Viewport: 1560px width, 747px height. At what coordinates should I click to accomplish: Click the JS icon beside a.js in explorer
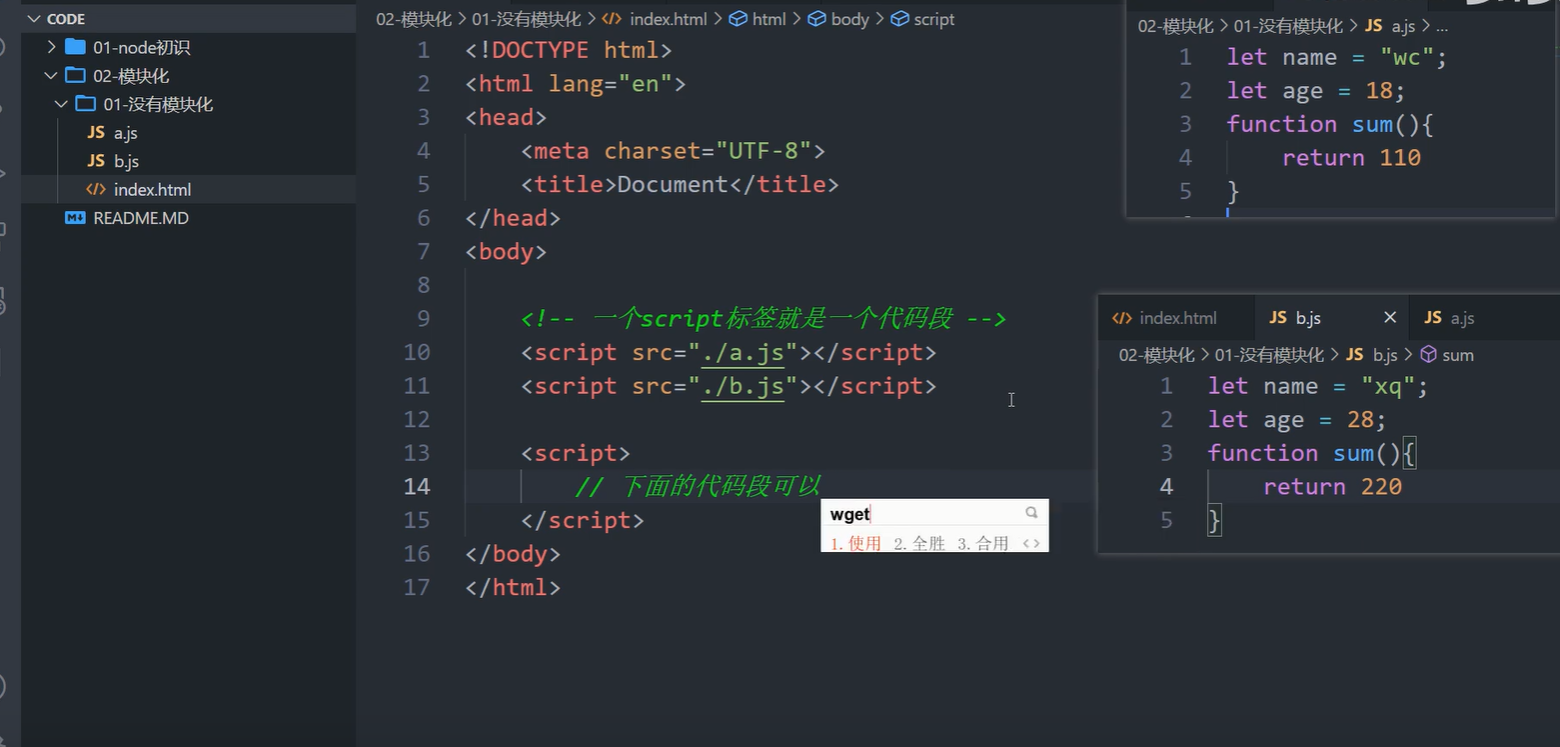96,133
